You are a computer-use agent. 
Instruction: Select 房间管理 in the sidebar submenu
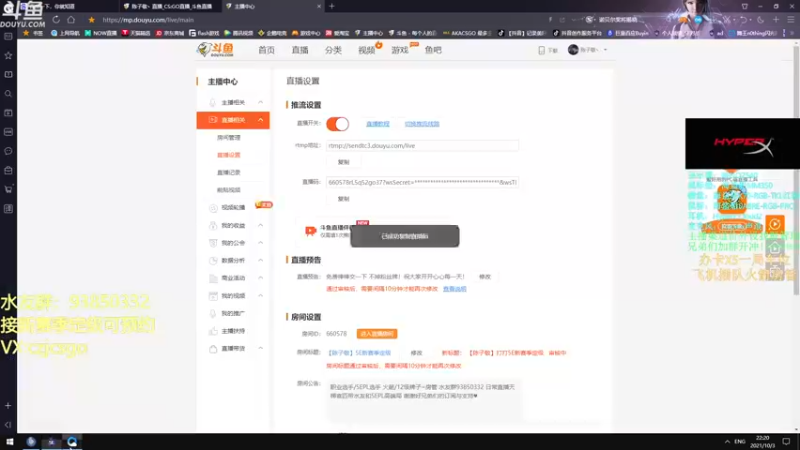click(x=229, y=138)
